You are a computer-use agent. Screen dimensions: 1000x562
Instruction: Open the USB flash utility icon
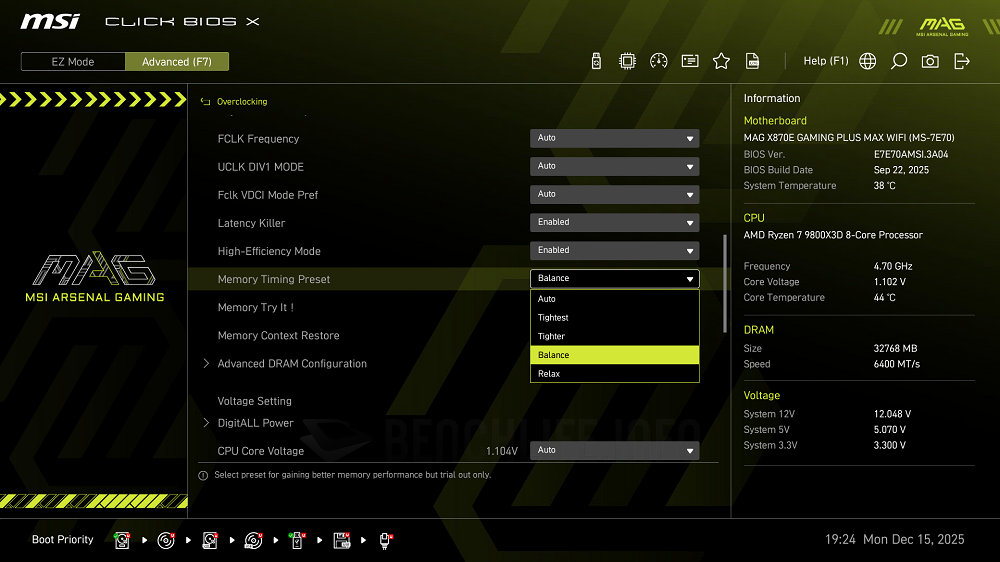point(597,61)
